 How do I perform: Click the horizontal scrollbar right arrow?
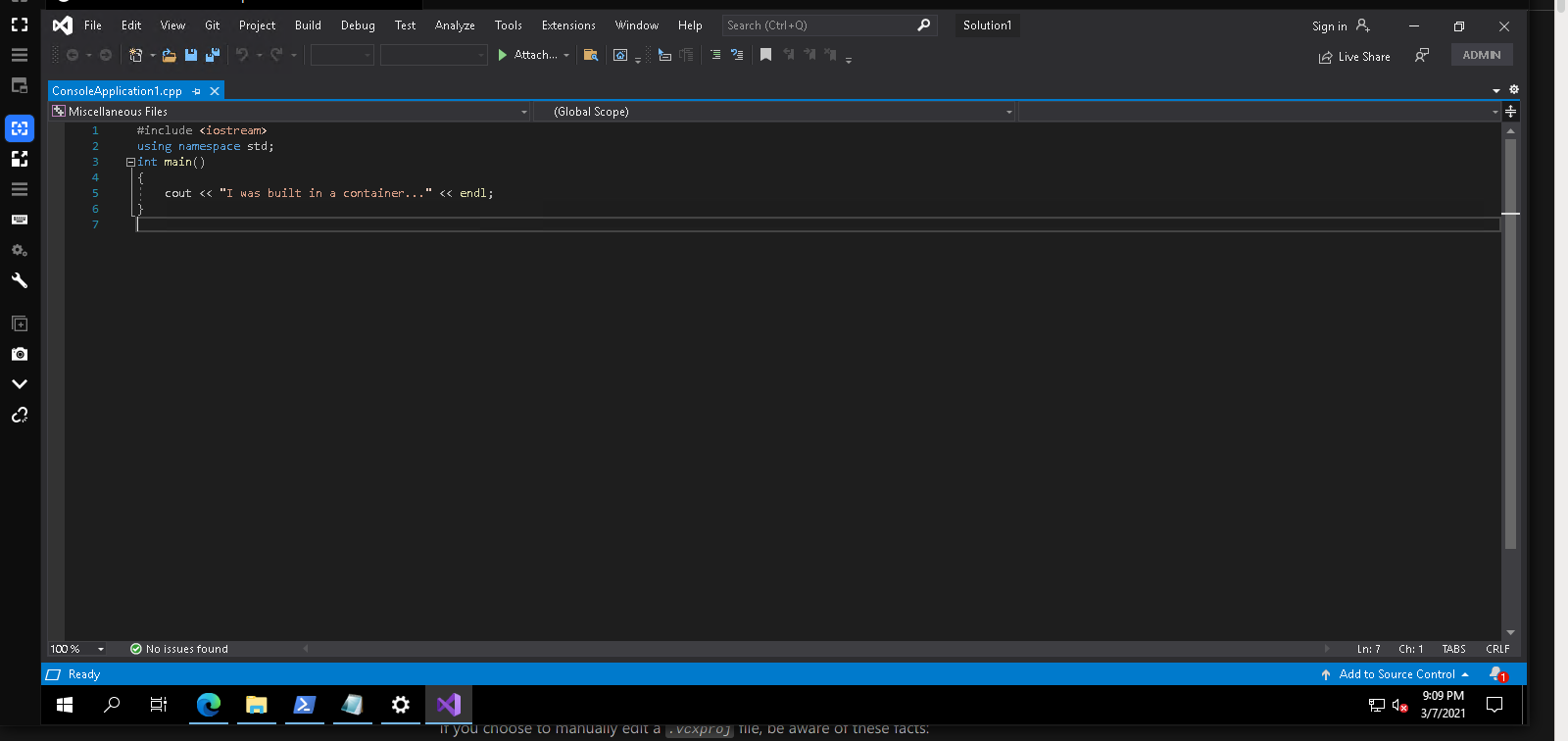click(1327, 649)
